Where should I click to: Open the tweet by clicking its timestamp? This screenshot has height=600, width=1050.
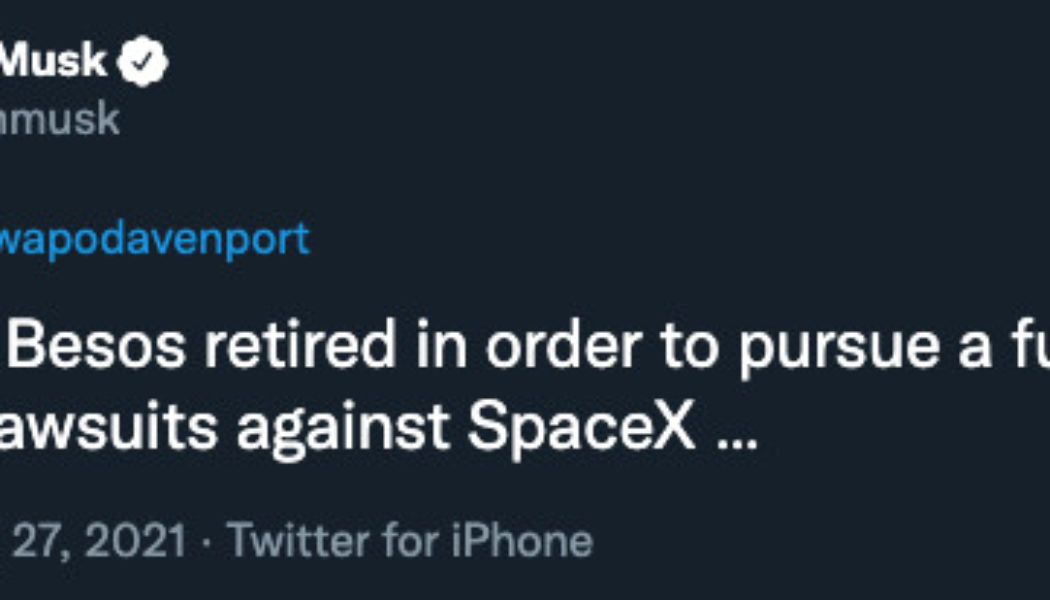point(100,540)
